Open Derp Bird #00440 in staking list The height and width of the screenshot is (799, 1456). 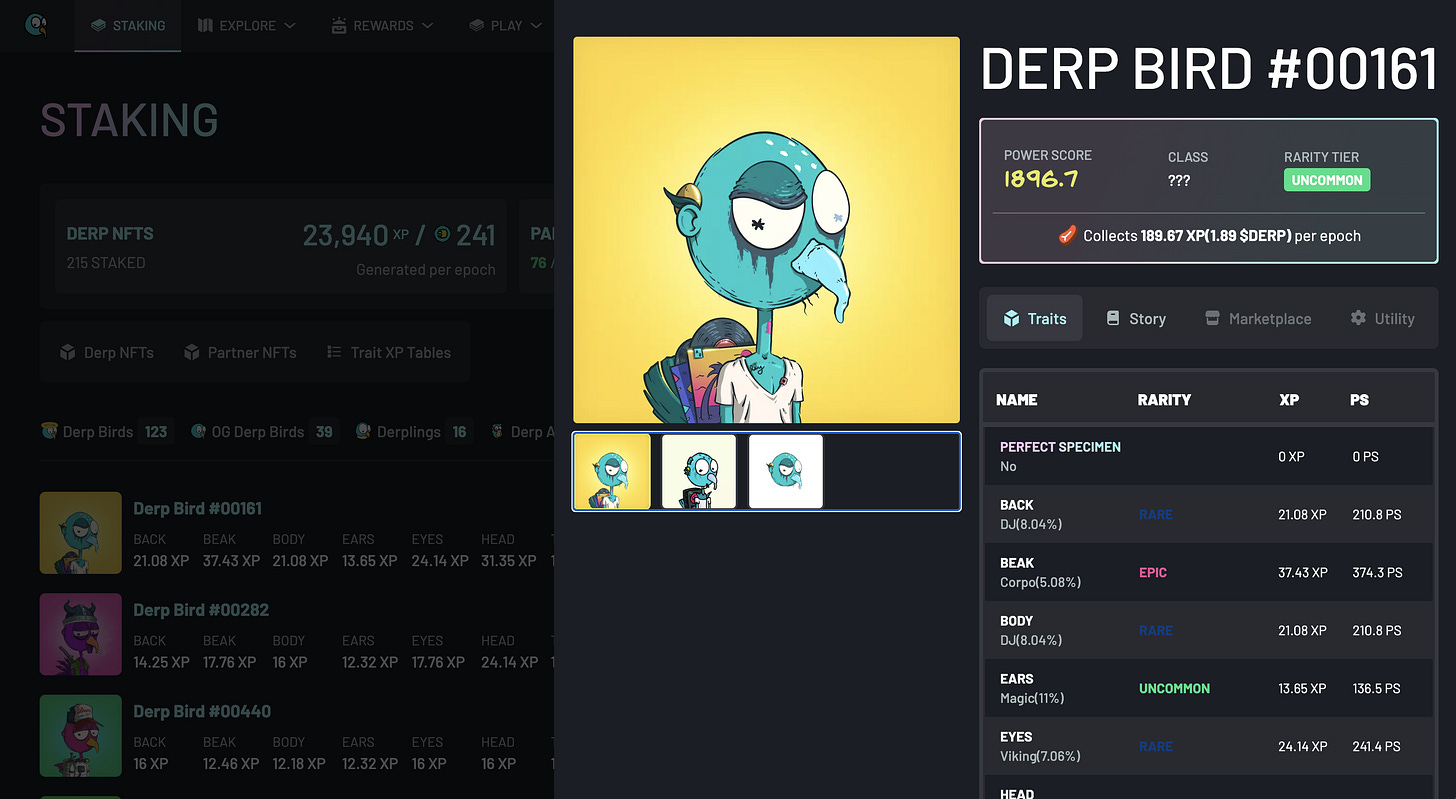(x=202, y=712)
